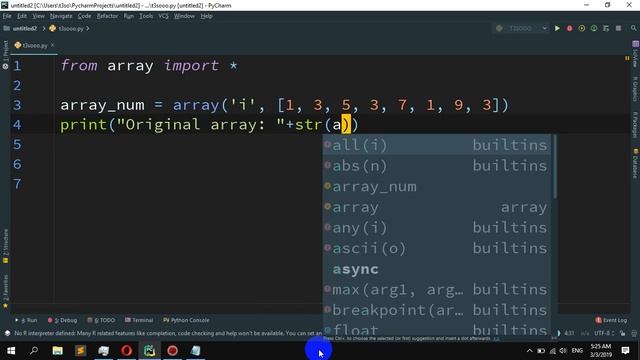Click the caret position 4:31 indicator
This screenshot has width=640, height=360.
click(569, 333)
